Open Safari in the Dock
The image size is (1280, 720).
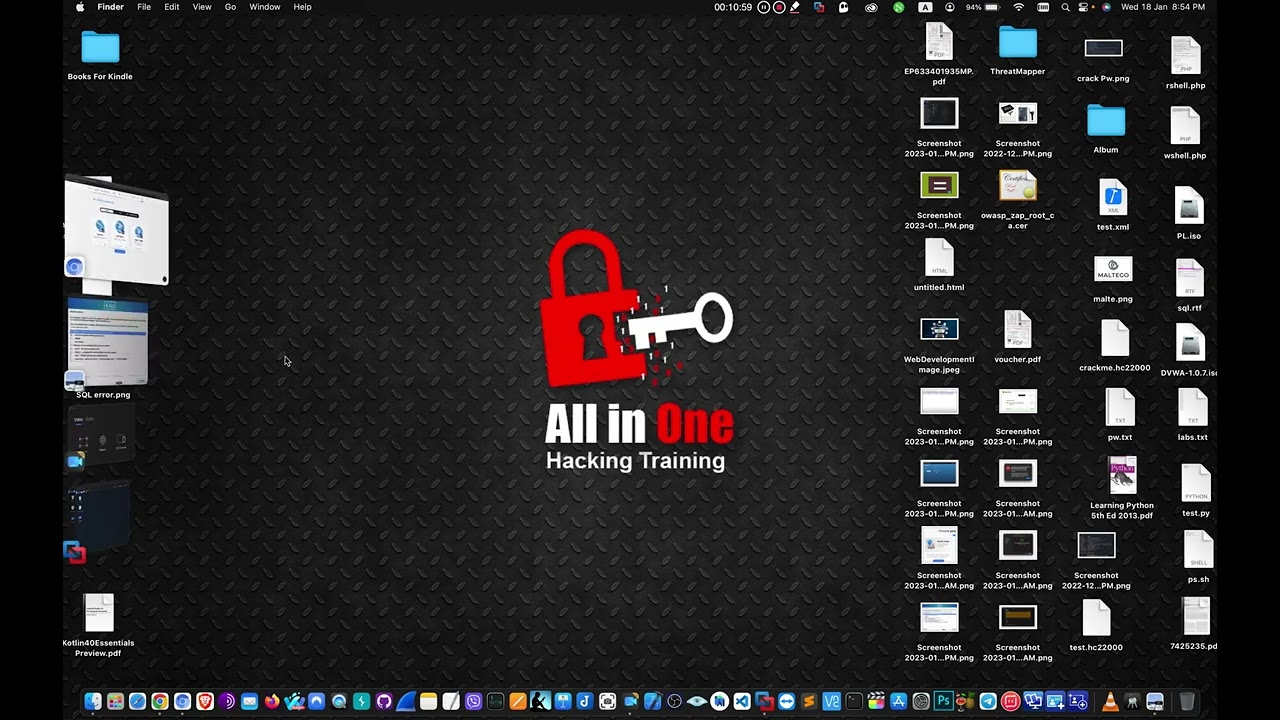tap(137, 702)
